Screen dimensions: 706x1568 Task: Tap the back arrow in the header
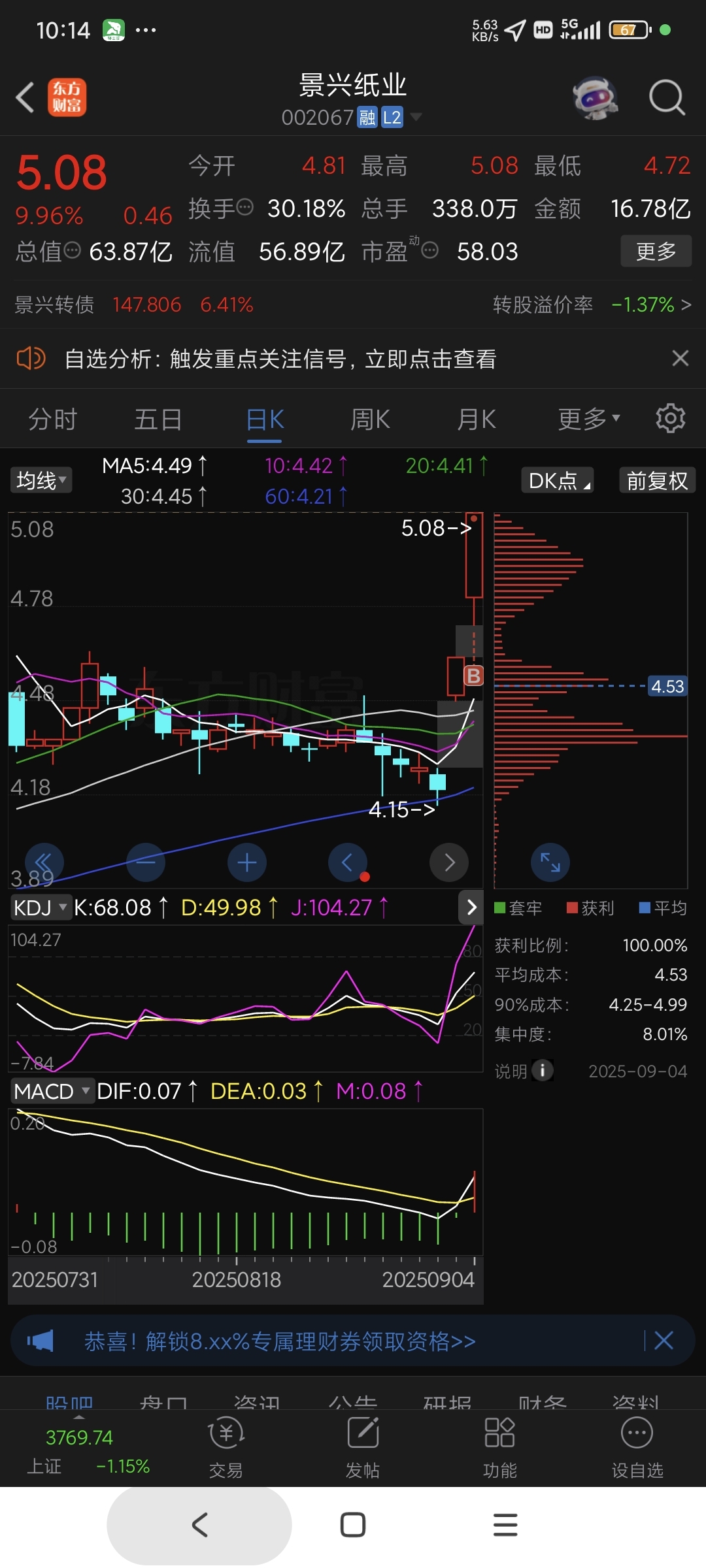[25, 97]
